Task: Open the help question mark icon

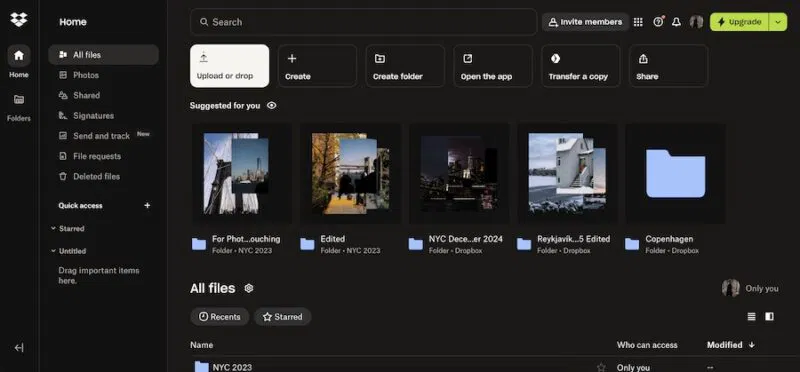Action: 658,22
